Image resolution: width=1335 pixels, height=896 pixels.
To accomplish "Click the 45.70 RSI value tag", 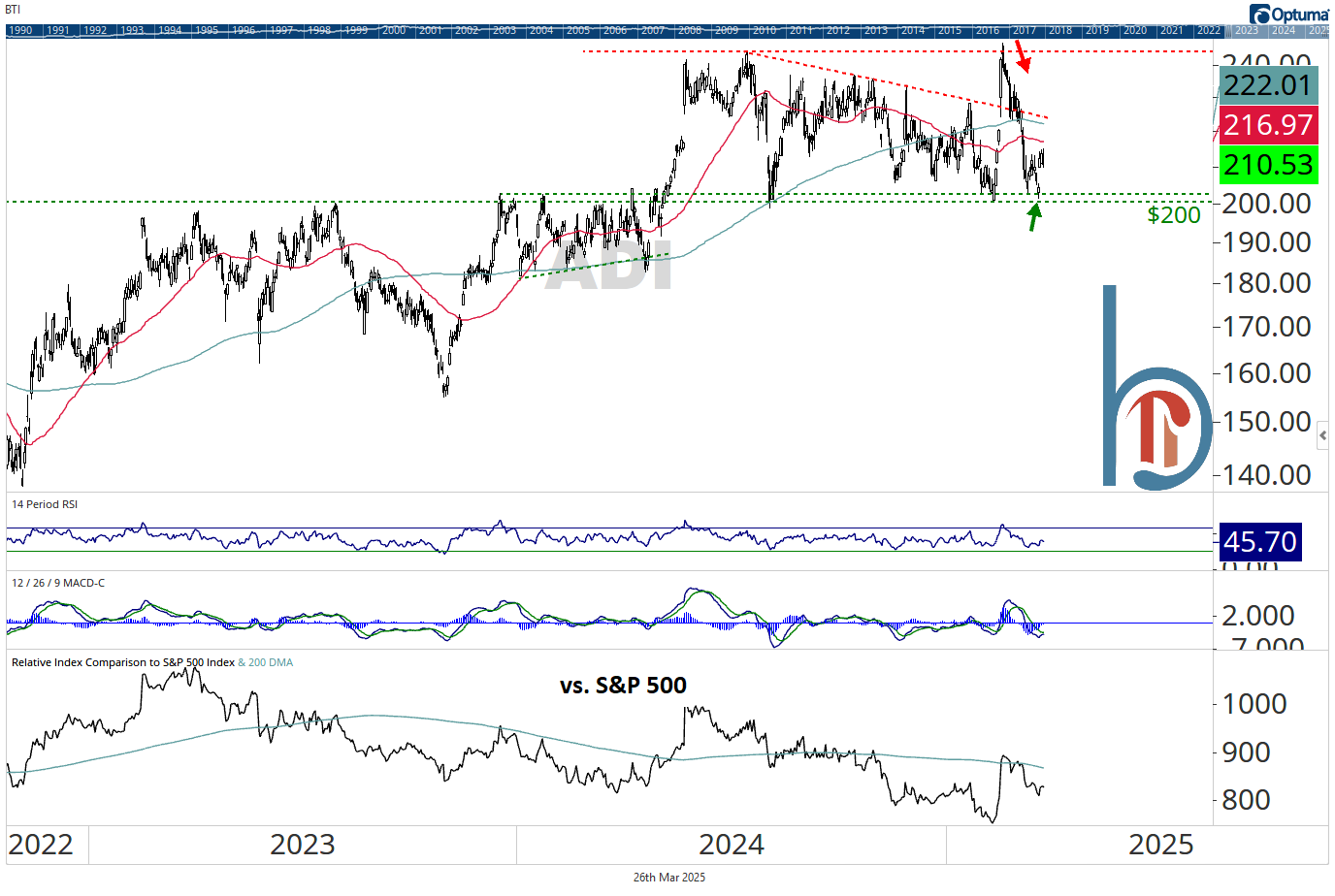I will coord(1259,542).
